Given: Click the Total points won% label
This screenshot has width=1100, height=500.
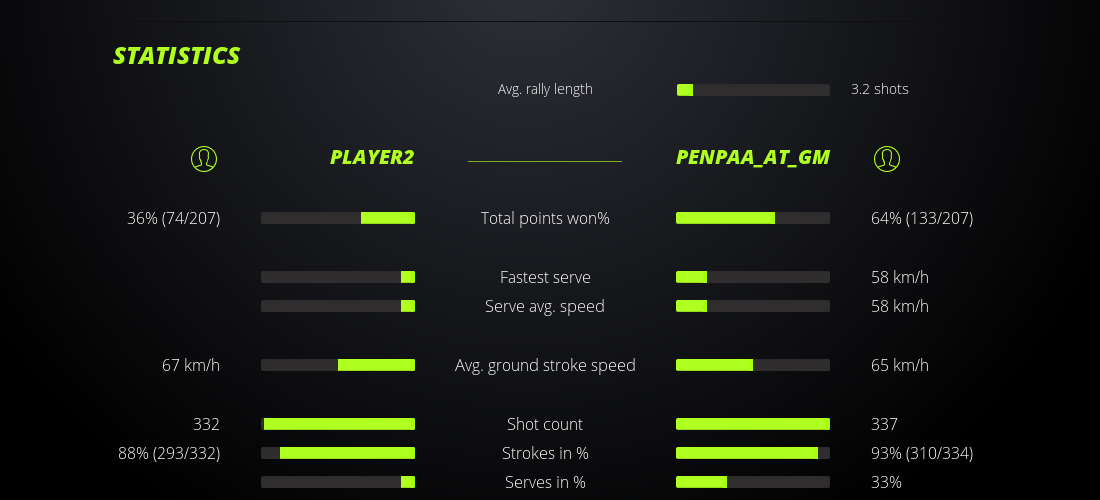Looking at the screenshot, I should tap(545, 218).
